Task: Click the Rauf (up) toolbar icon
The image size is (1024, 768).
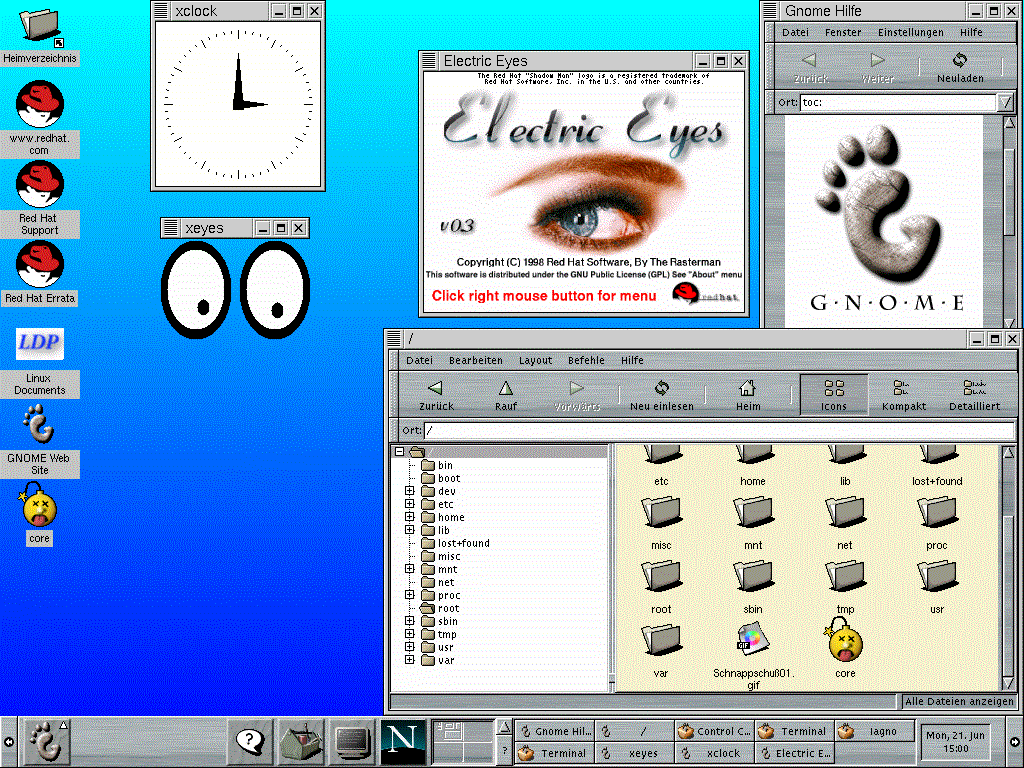Action: coord(506,394)
